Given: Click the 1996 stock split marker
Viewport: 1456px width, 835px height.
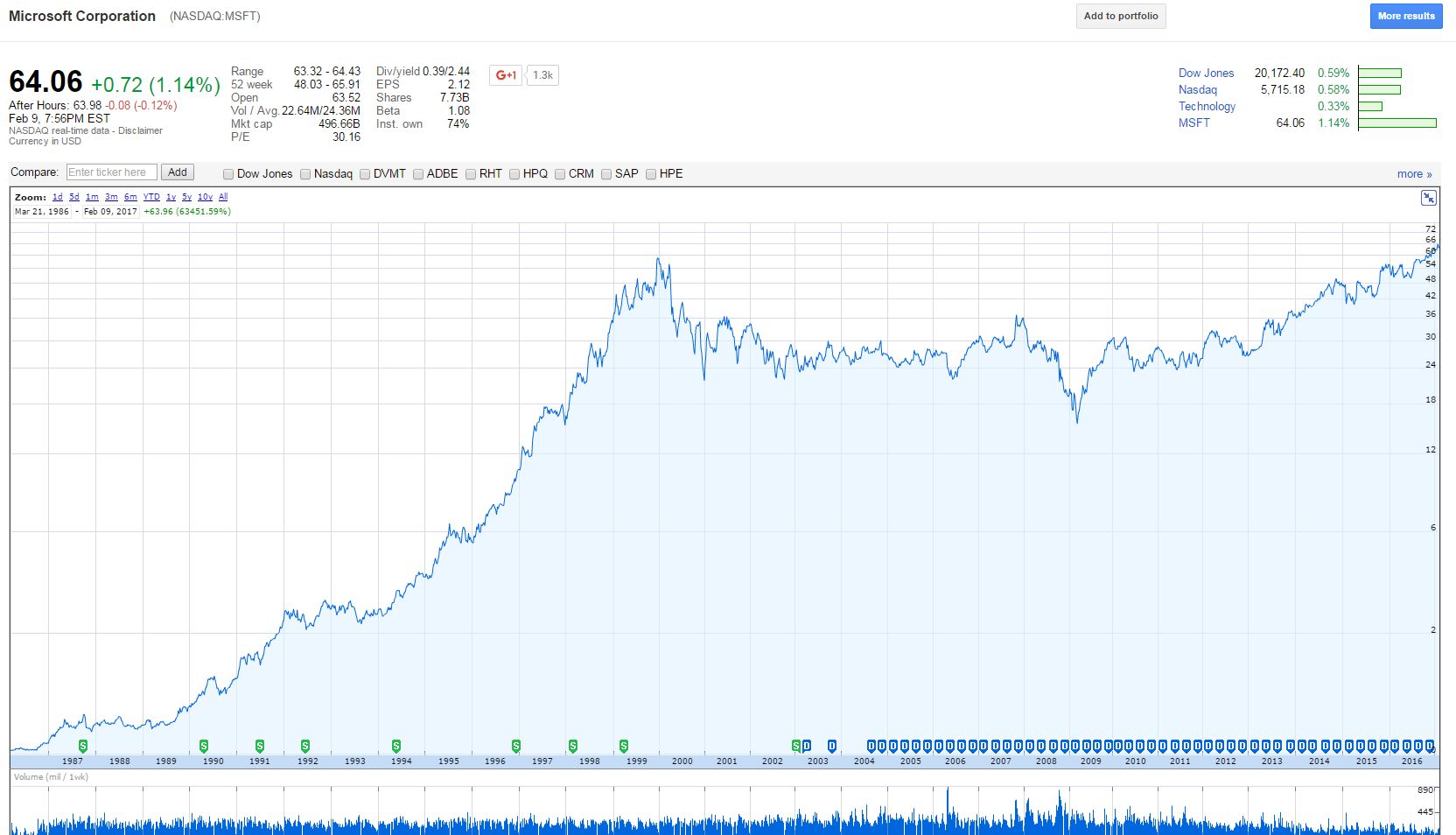Looking at the screenshot, I should [516, 746].
